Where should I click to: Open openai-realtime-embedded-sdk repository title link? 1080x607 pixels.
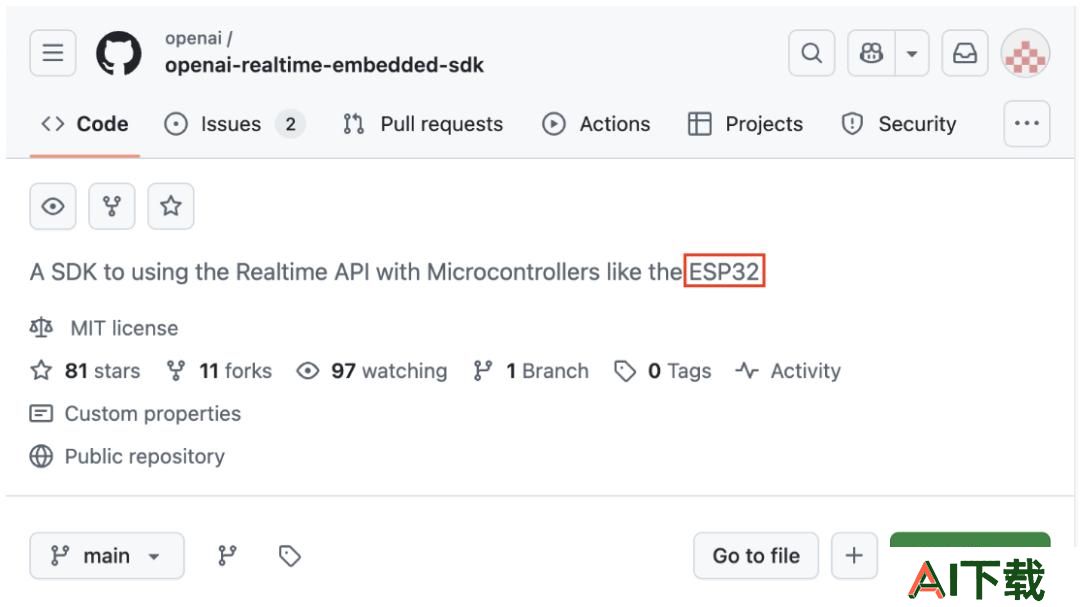click(x=324, y=65)
